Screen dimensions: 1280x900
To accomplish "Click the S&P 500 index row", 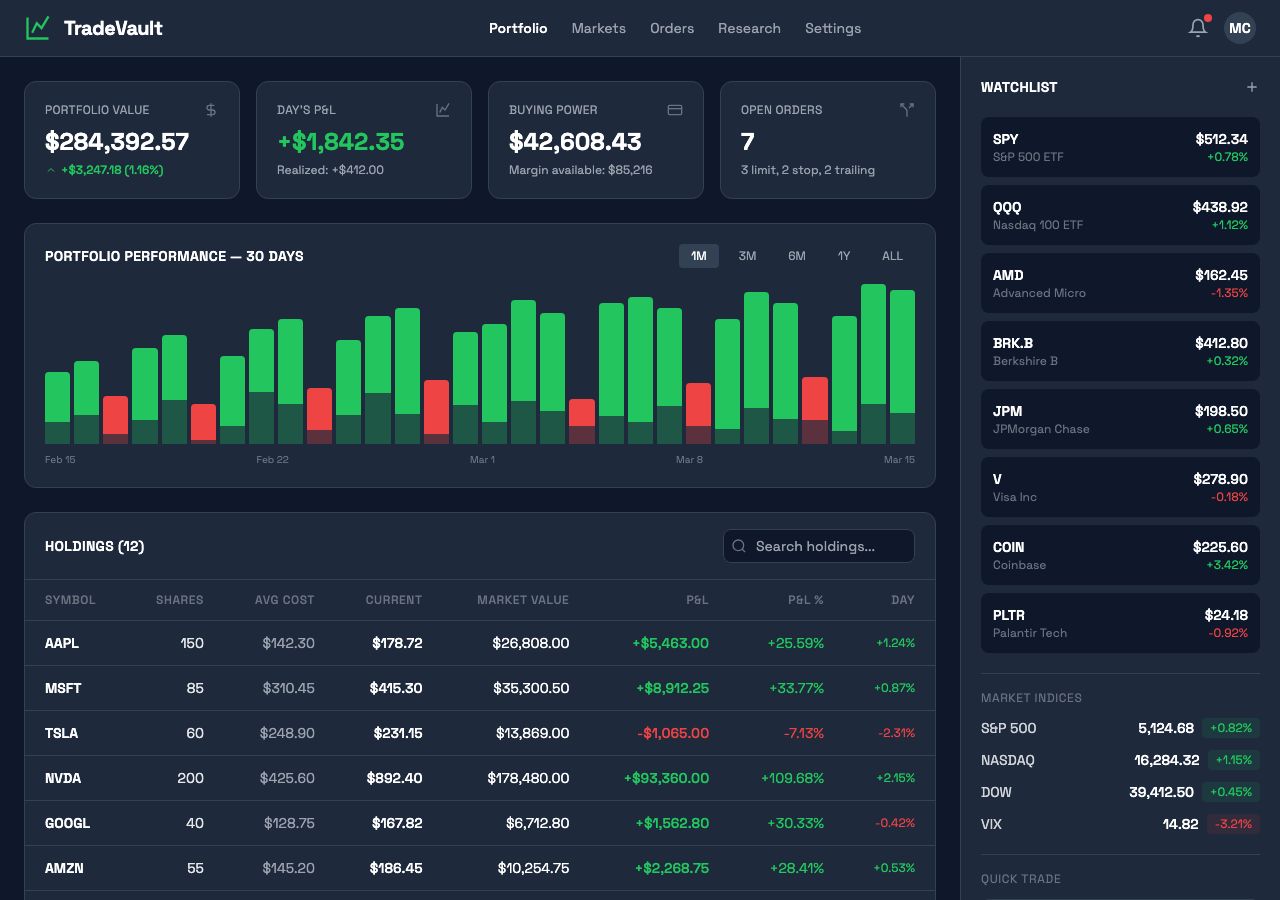I will coord(1120,728).
